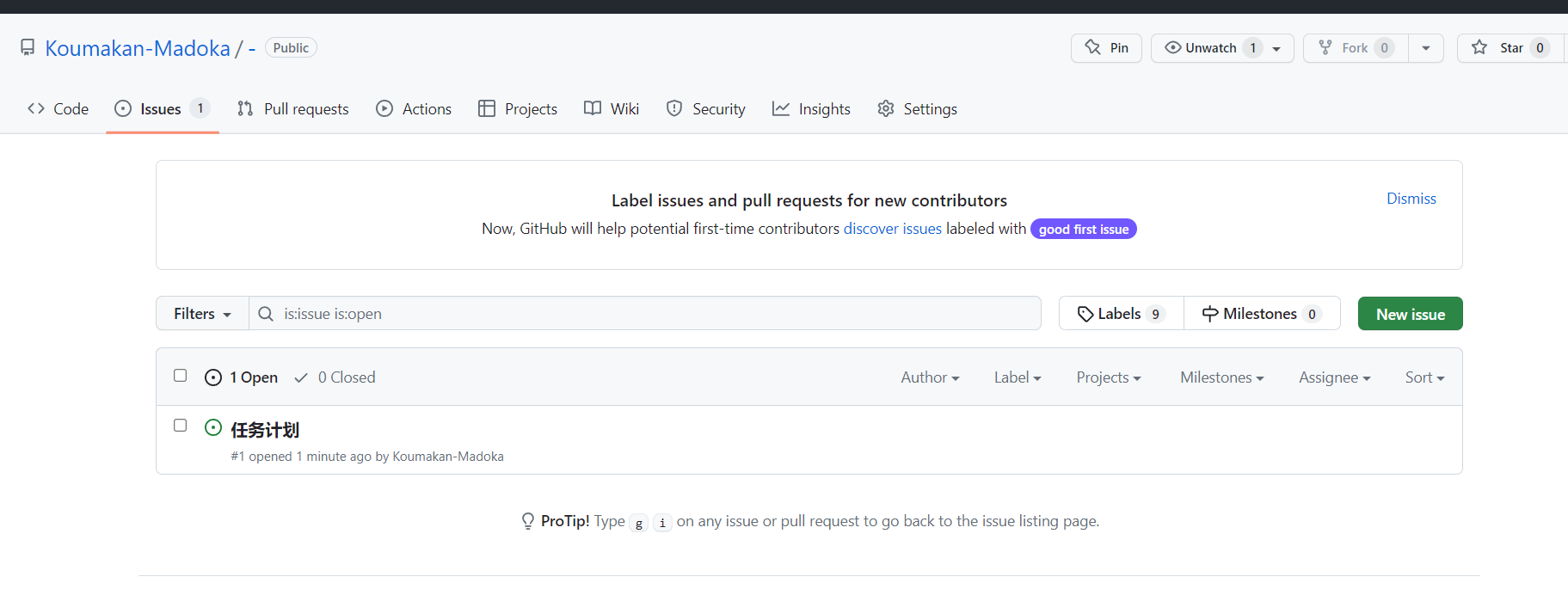Expand the Filters dropdown

tap(202, 314)
